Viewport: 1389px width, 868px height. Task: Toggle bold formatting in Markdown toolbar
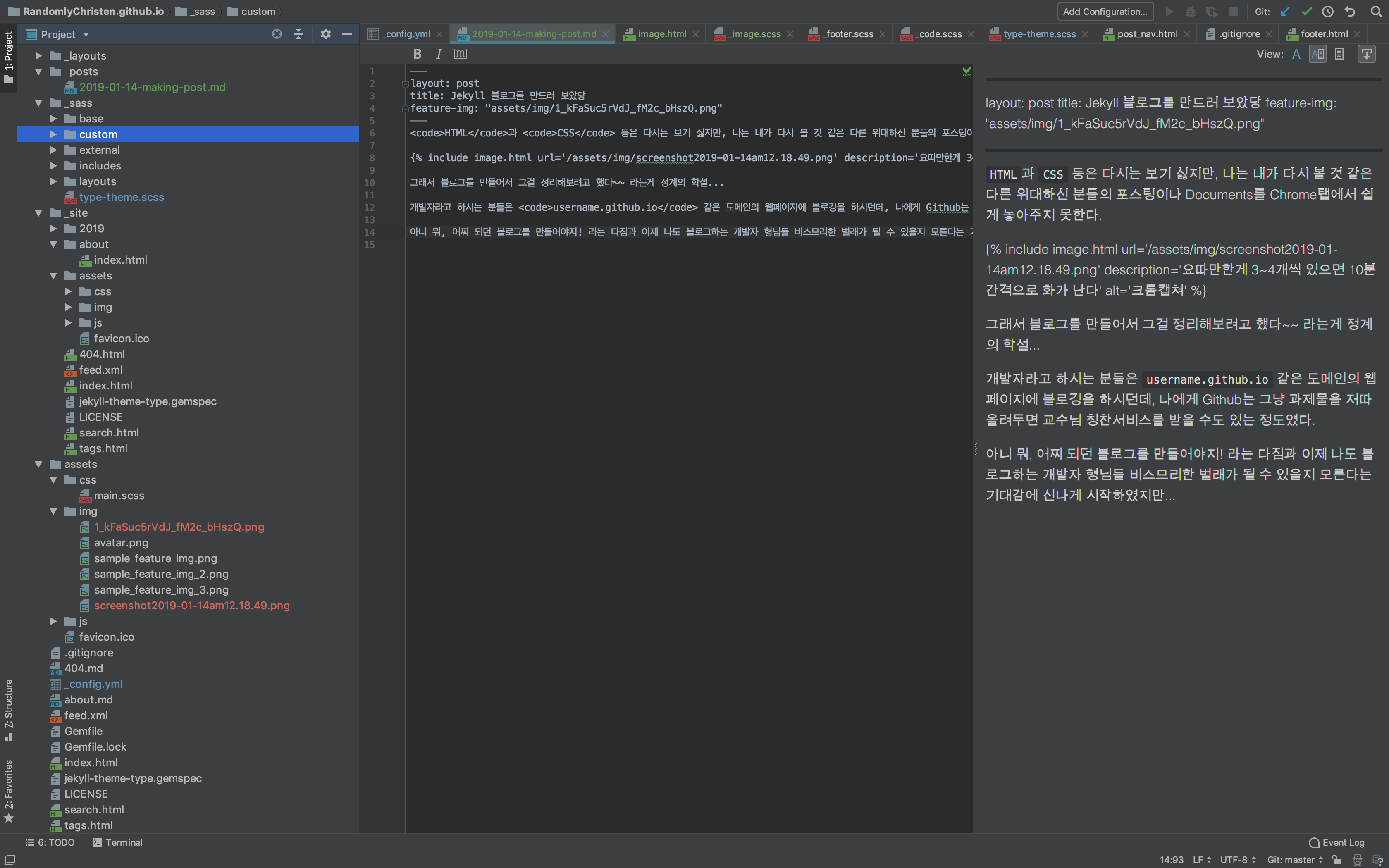click(x=417, y=54)
